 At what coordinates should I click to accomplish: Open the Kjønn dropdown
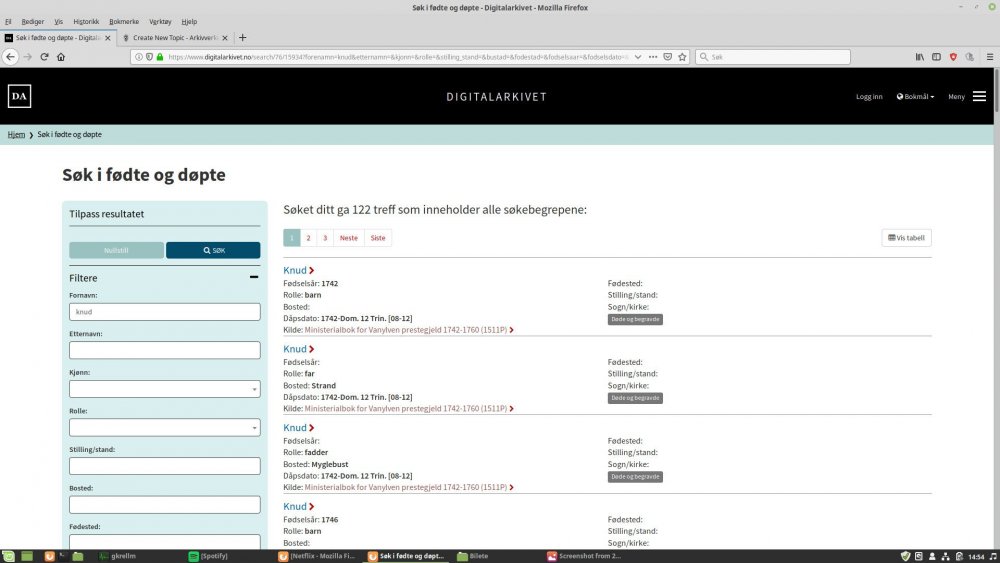164,389
